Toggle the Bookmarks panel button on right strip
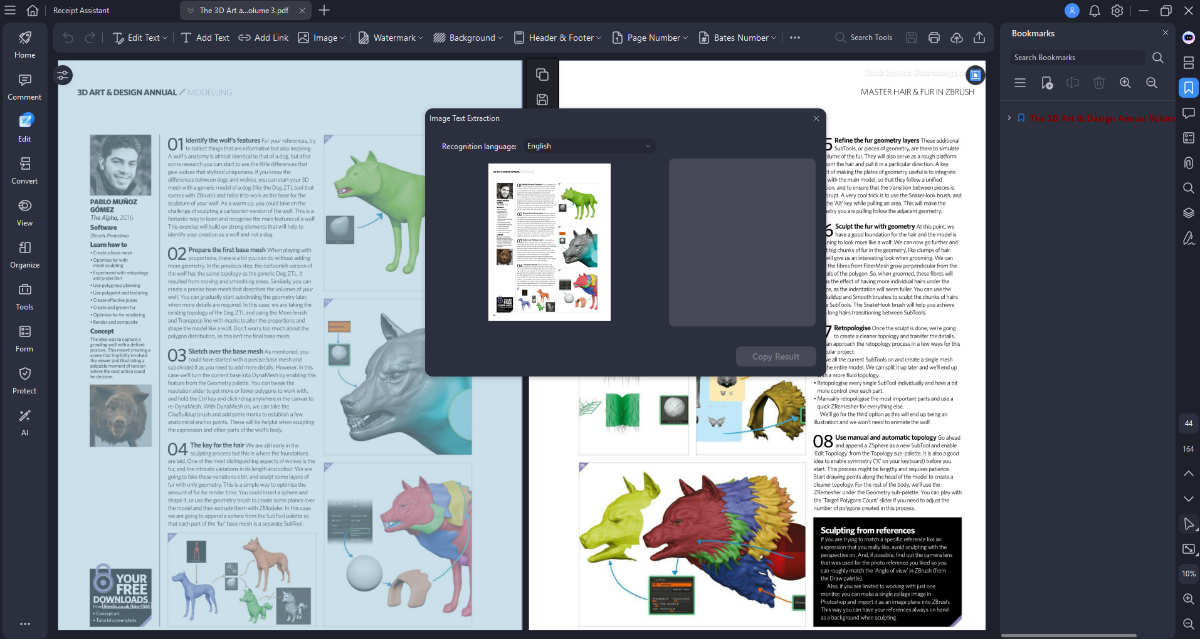 [1188, 87]
